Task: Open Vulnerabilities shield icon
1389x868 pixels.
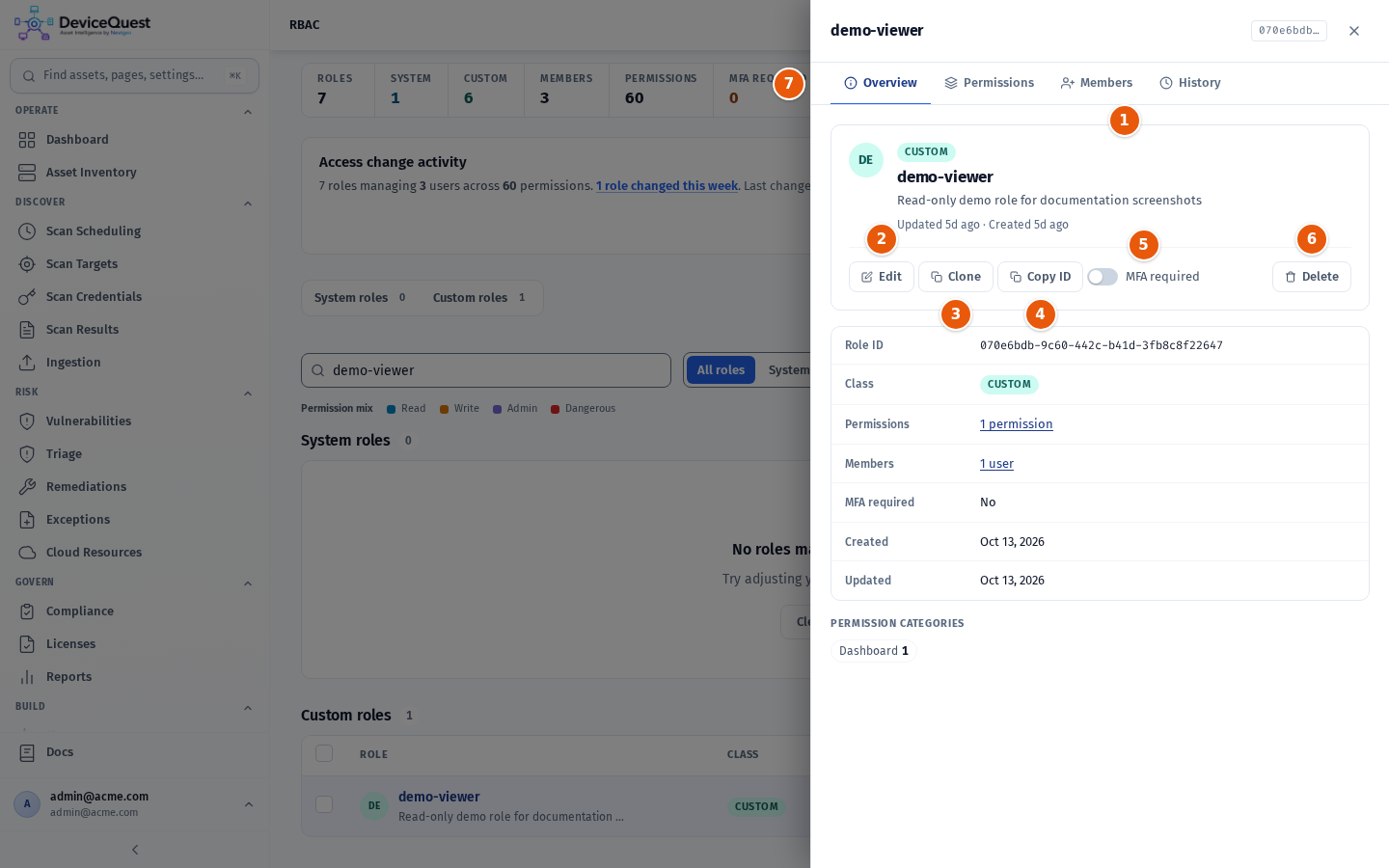Action: click(x=27, y=421)
